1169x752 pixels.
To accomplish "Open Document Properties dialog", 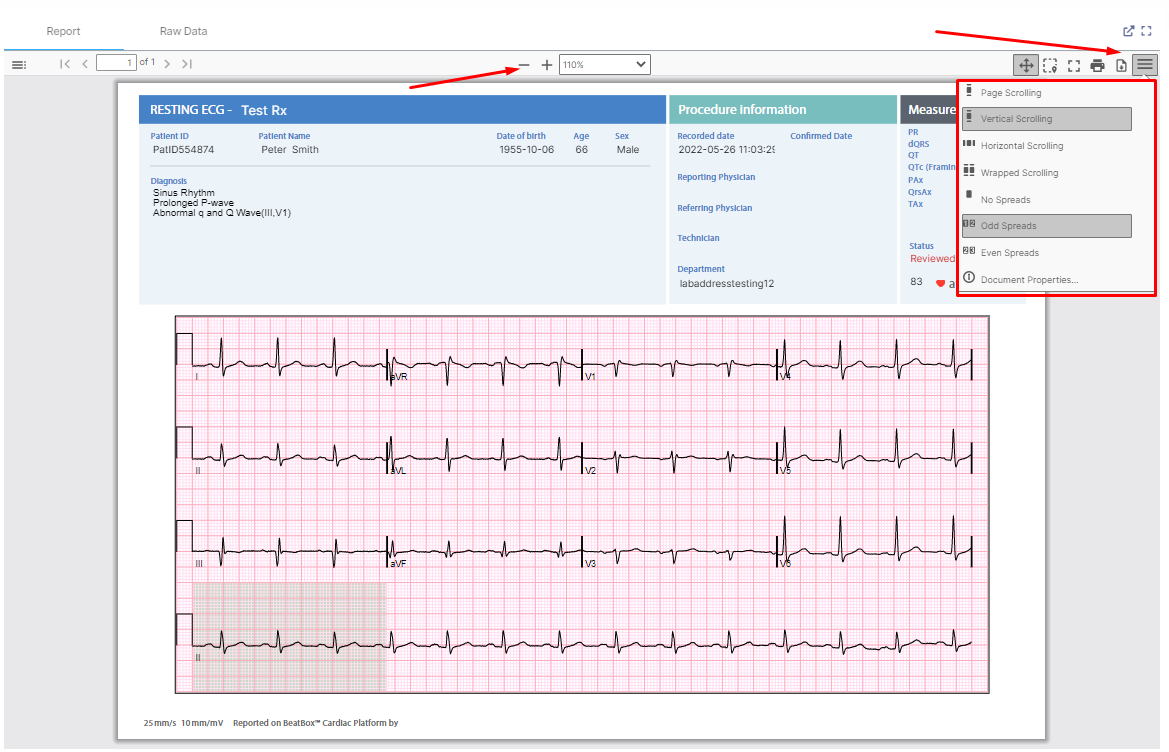I will [1047, 279].
